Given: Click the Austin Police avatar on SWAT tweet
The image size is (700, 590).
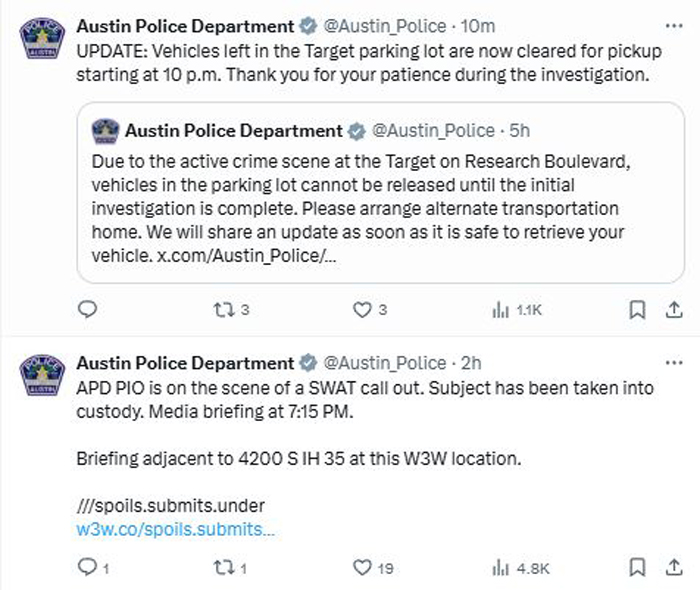Looking at the screenshot, I should pyautogui.click(x=42, y=375).
